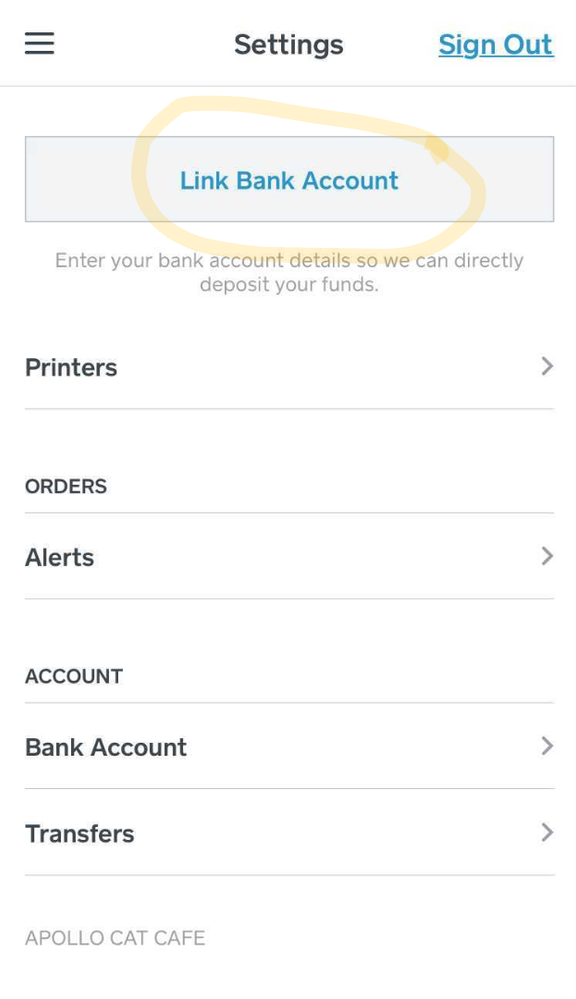This screenshot has height=999, width=576.
Task: Expand Transfers using its right chevron
Action: [547, 832]
